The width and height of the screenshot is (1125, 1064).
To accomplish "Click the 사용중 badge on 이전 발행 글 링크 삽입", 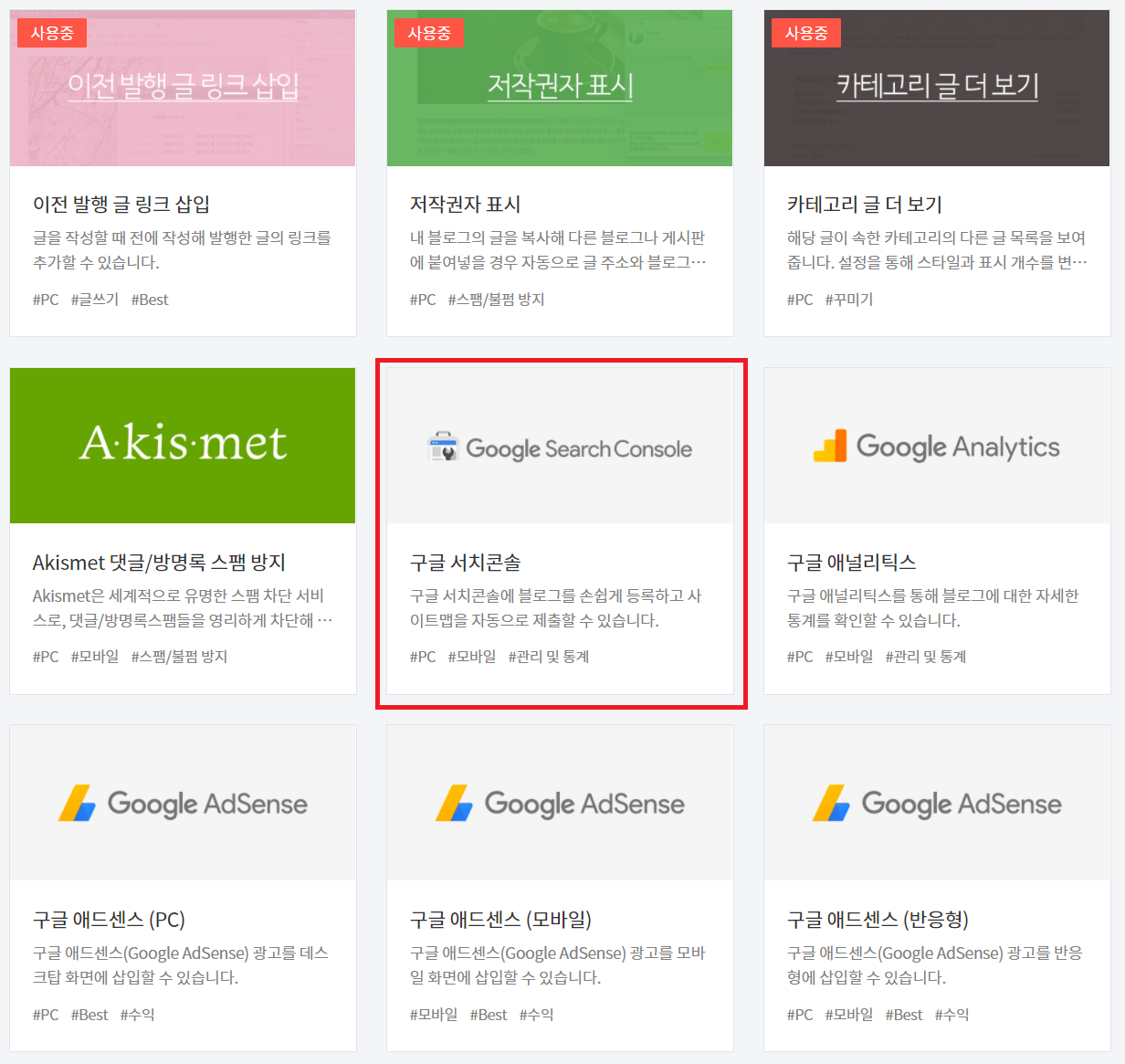I will pyautogui.click(x=52, y=33).
